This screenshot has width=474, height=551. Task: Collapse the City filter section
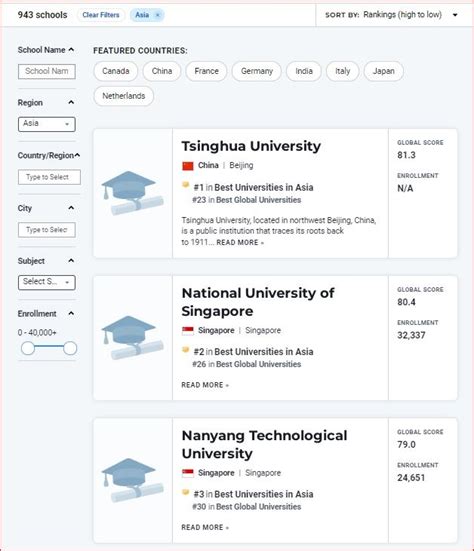(x=71, y=208)
